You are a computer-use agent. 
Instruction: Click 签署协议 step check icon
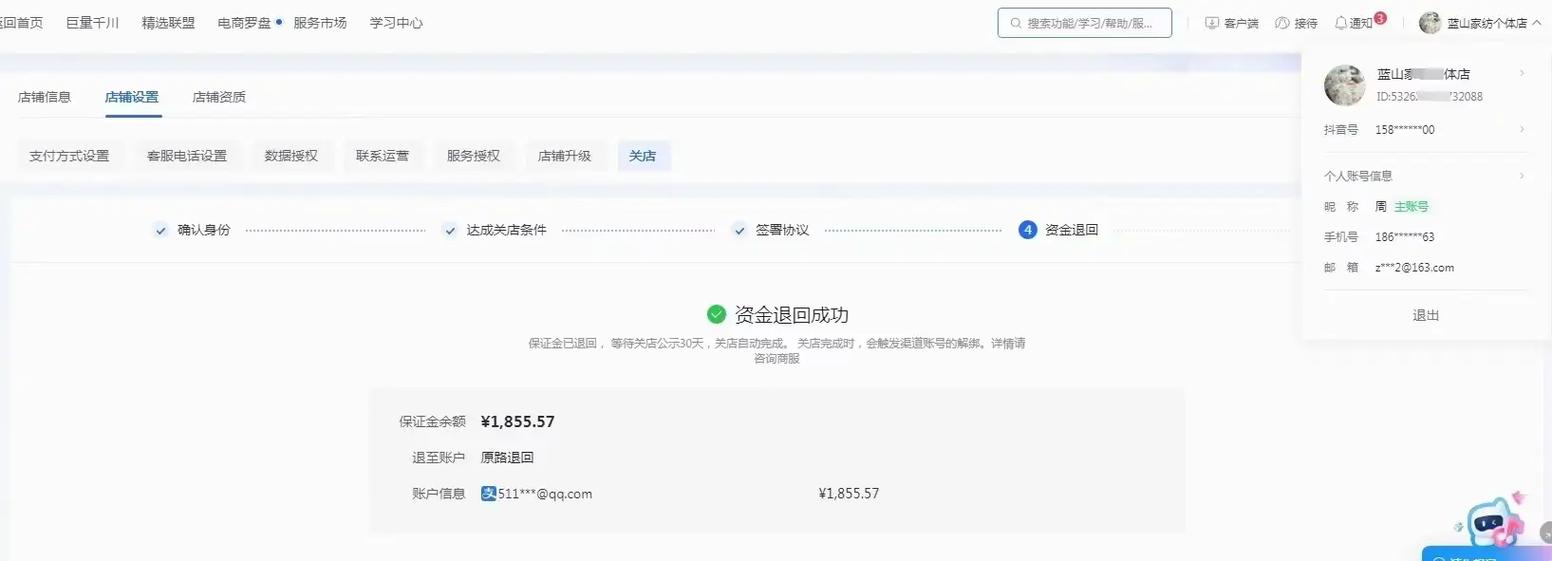739,230
